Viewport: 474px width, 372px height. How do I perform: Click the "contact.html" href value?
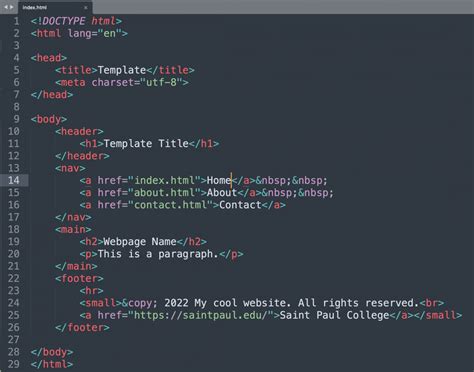170,205
